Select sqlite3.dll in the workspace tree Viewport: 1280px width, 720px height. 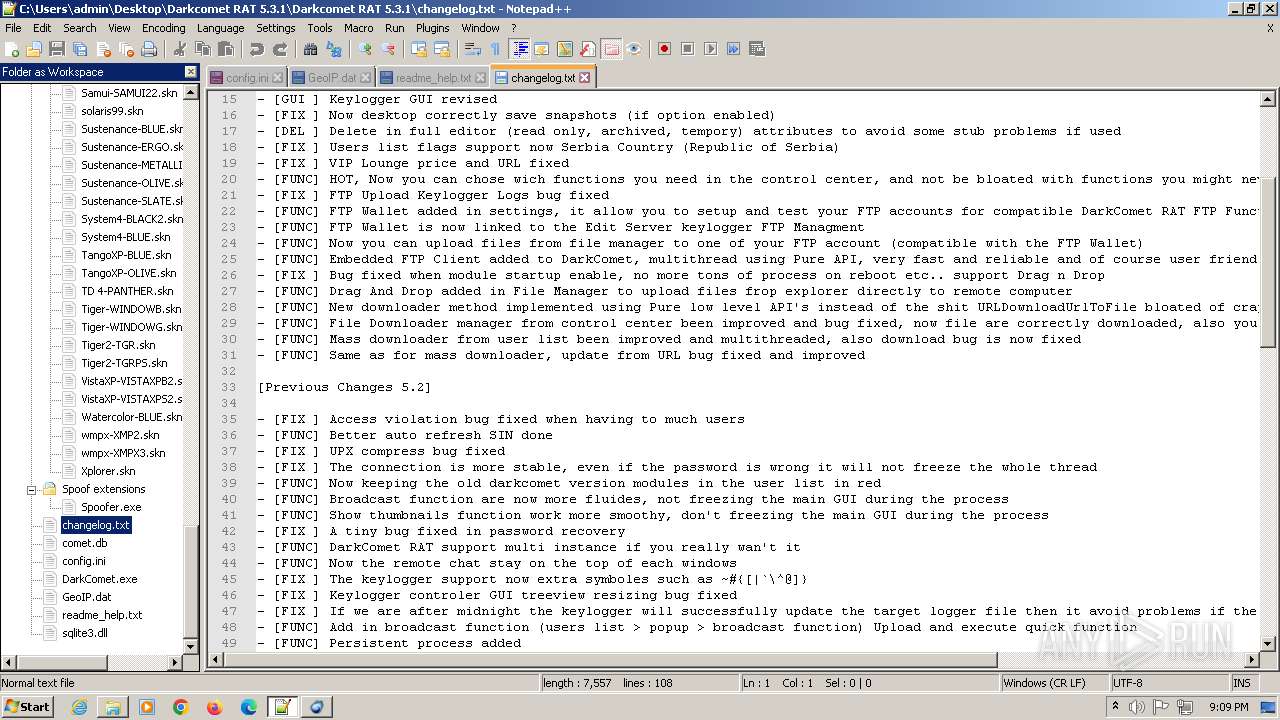[85, 633]
